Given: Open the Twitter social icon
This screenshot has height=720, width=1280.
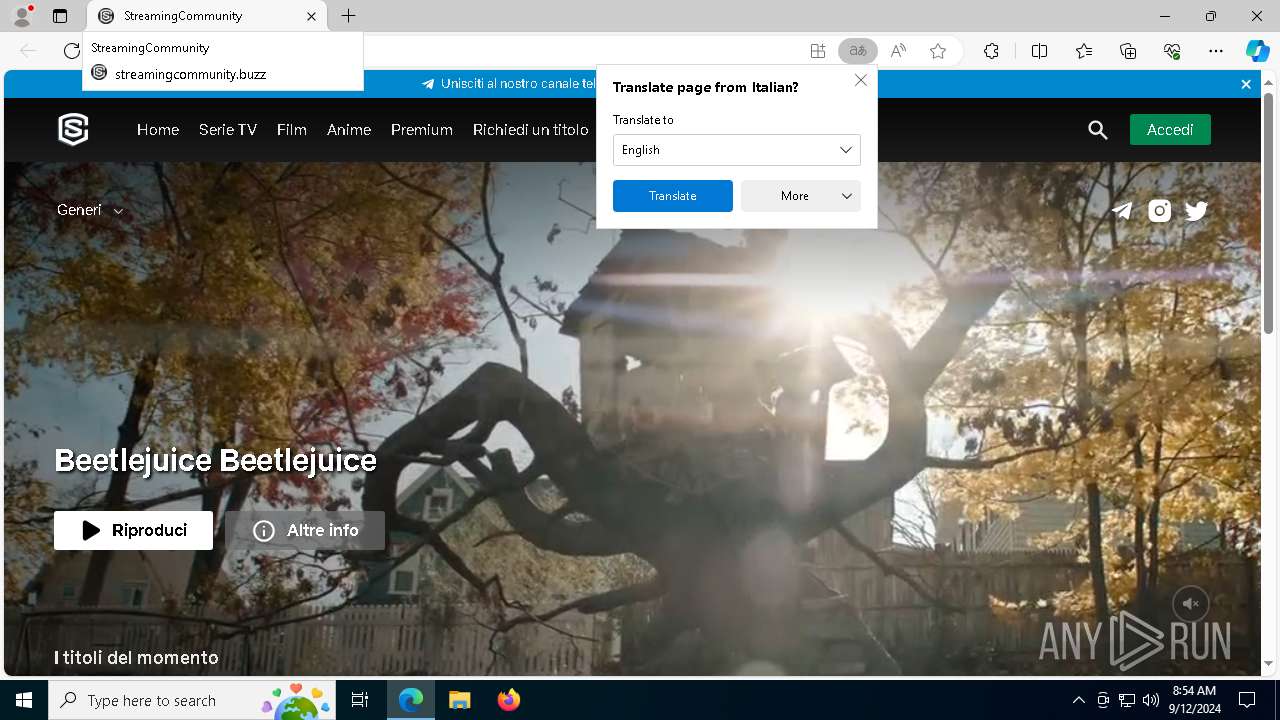Looking at the screenshot, I should [1196, 210].
